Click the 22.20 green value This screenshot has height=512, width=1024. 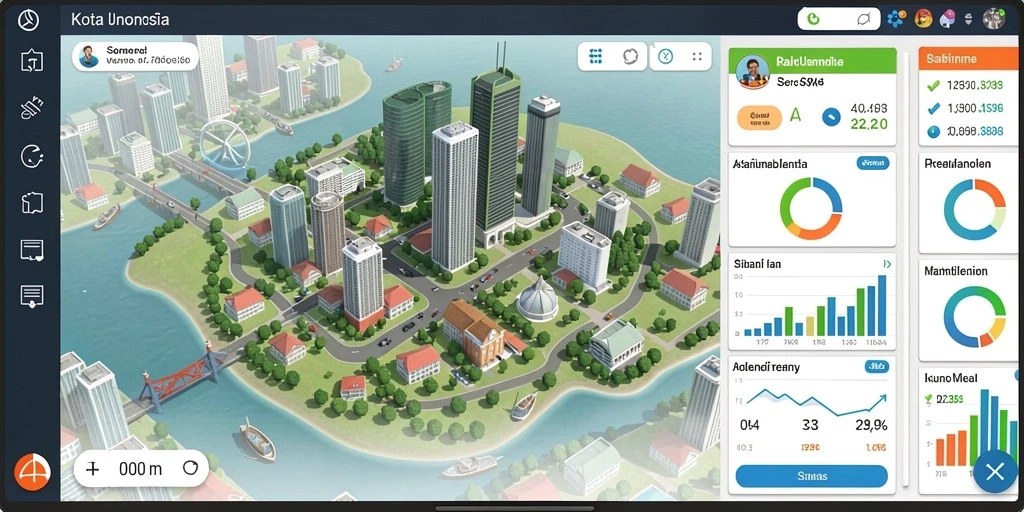[869, 124]
